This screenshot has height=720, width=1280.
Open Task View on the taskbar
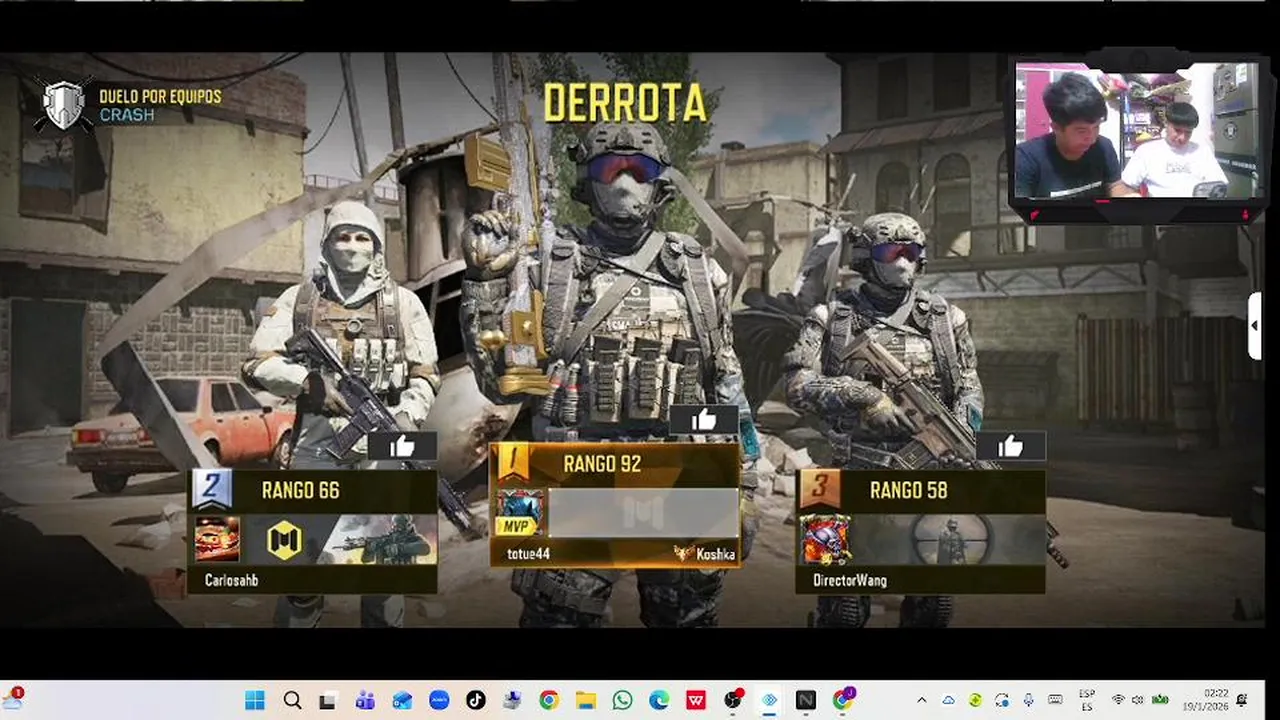[329, 700]
